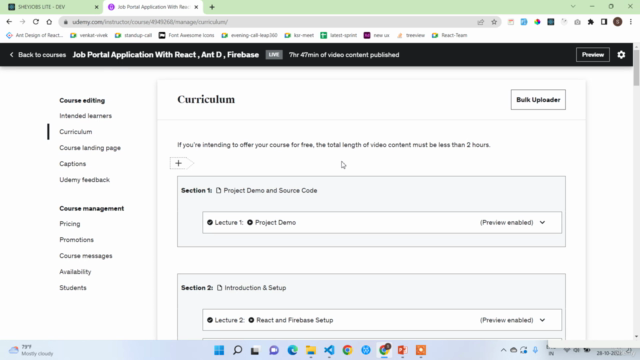Image resolution: width=640 pixels, height=360 pixels.
Task: Open Font Awesome Icons bookmark
Action: pyautogui.click(x=187, y=35)
